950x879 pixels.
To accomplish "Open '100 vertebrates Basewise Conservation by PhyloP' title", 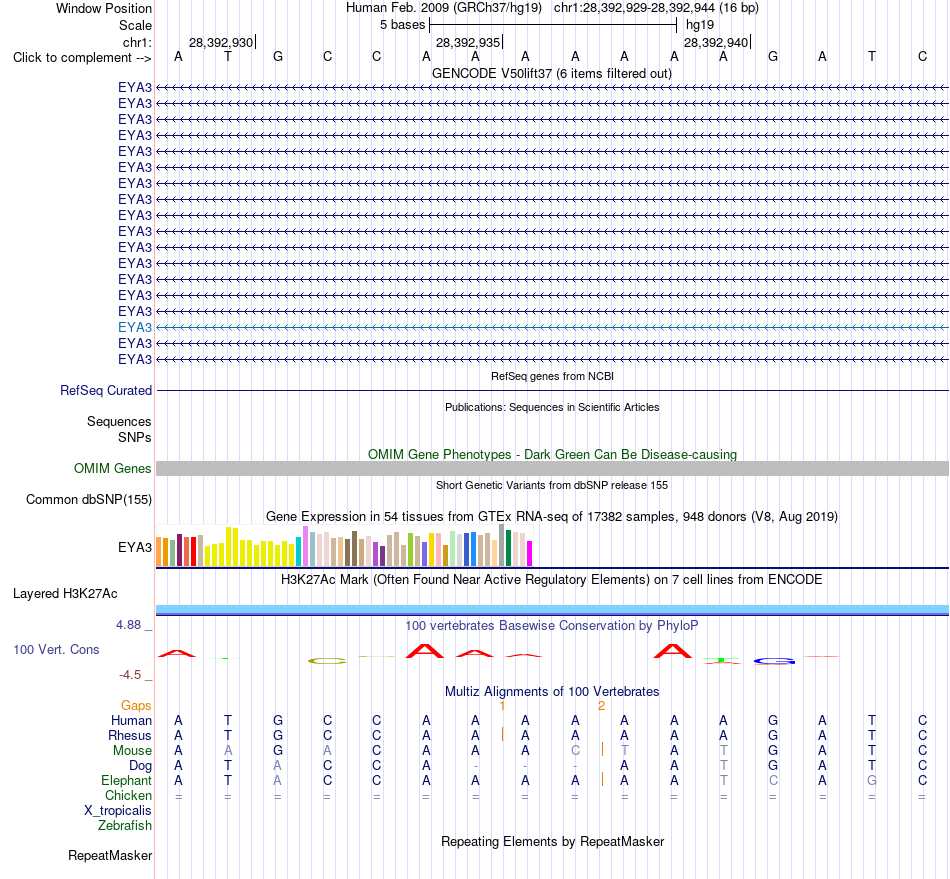I will [x=552, y=626].
